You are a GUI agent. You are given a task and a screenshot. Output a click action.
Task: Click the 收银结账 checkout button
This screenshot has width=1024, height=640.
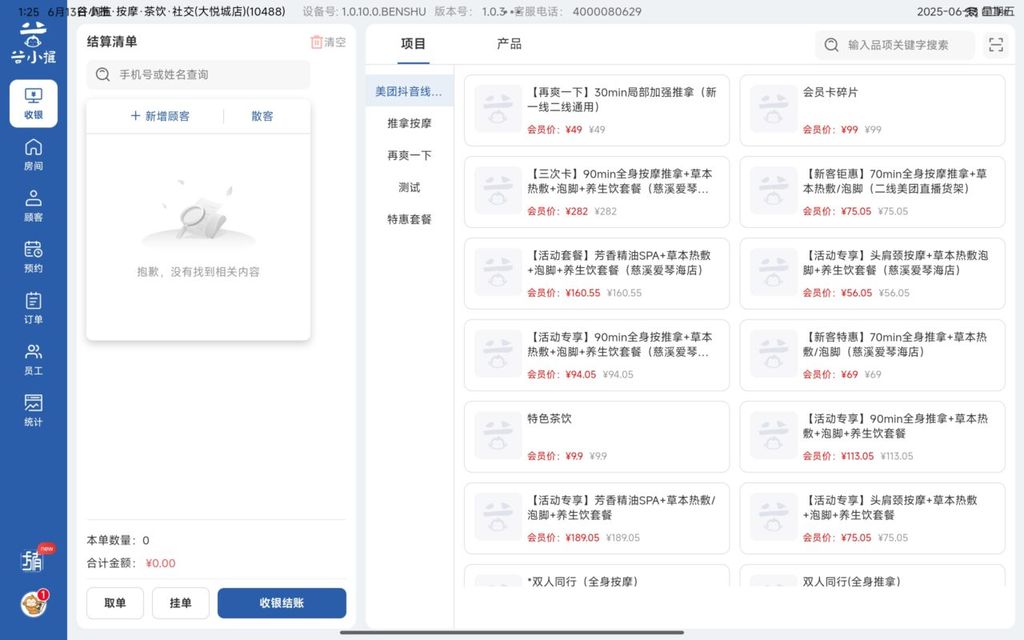pos(281,603)
